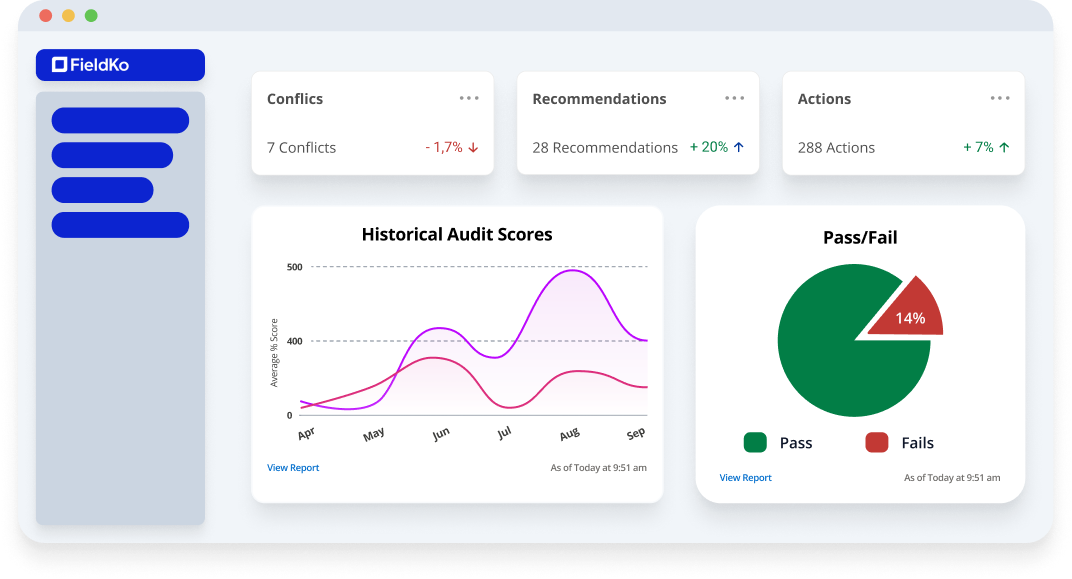This screenshot has width=1072, height=579.
Task: Open the Conflics card three-dot menu
Action: coord(469,98)
